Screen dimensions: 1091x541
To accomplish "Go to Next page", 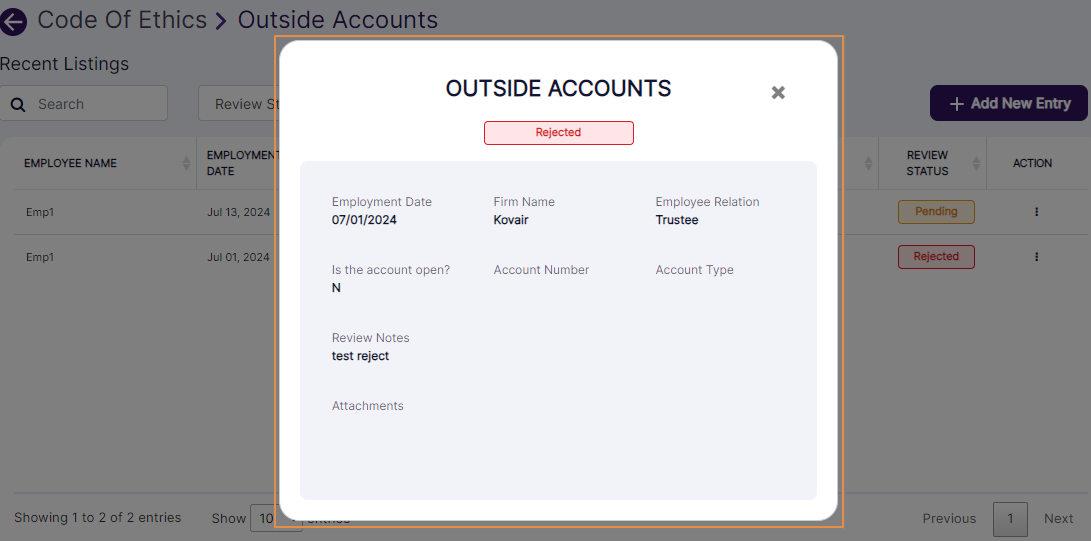I will pos(1058,518).
